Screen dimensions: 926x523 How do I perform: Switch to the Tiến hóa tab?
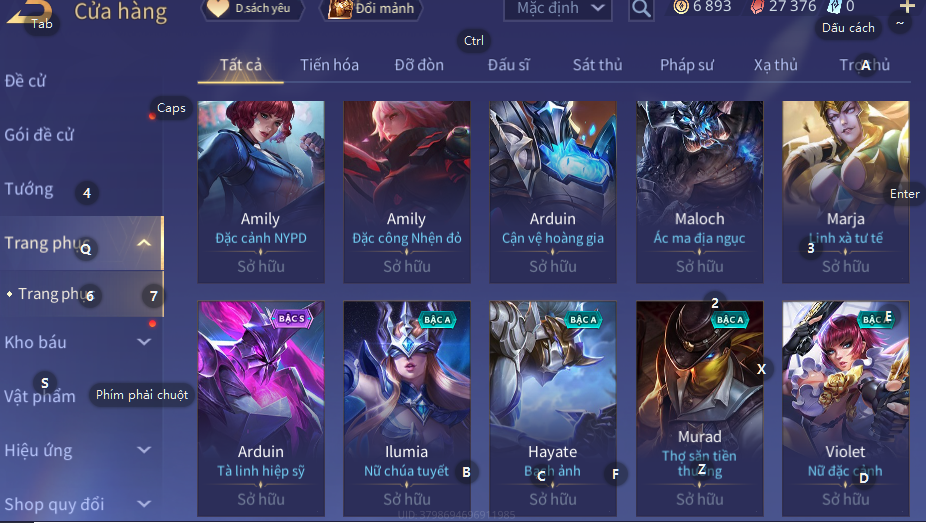click(329, 65)
